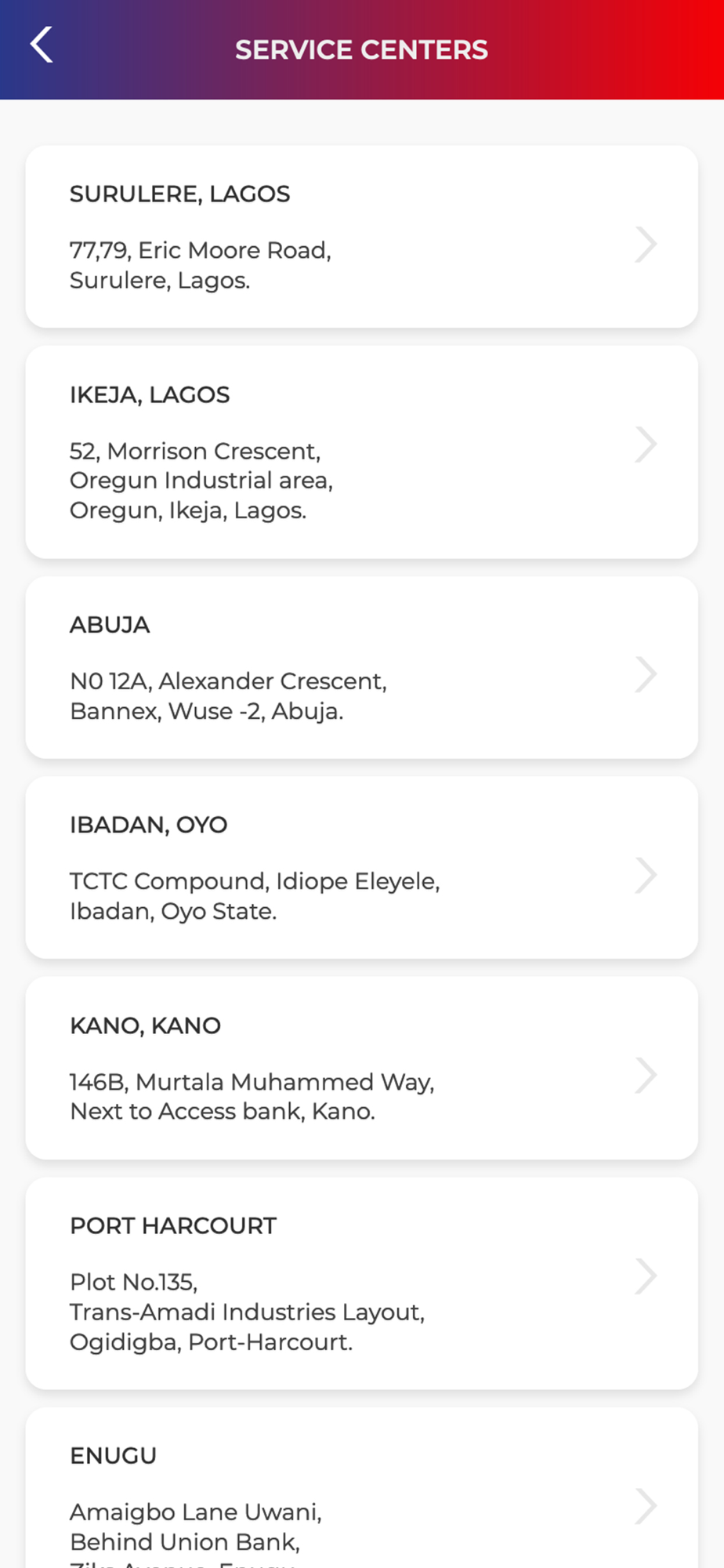Select SURULERE, LAGOS heading
Screen dimensions: 724x1568
(x=180, y=194)
